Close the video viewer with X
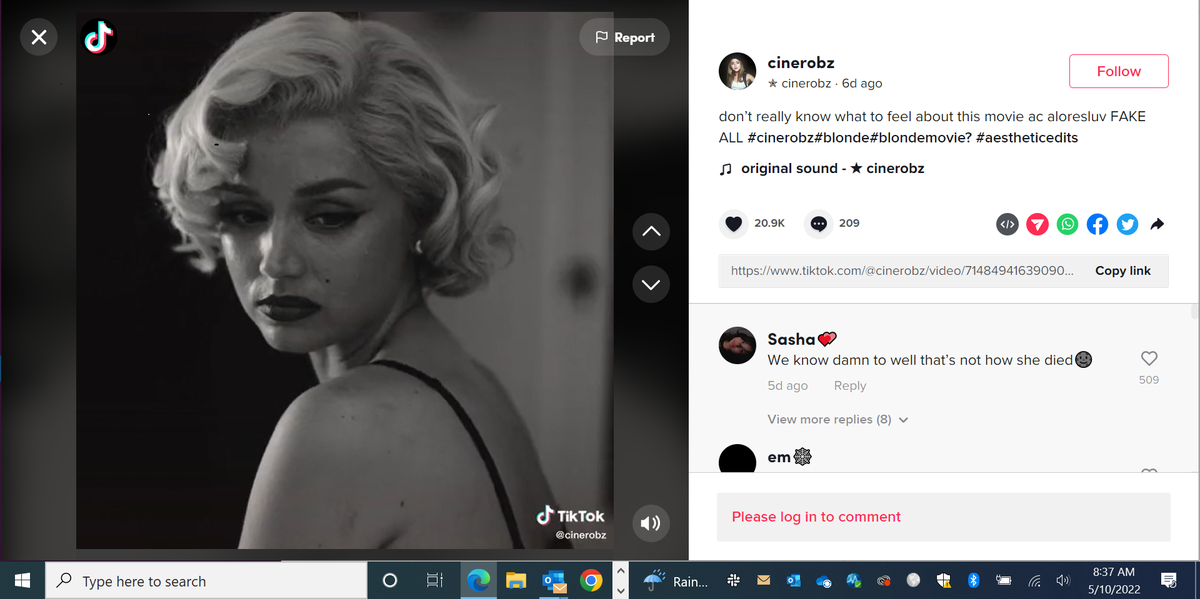The image size is (1200, 599). [39, 38]
